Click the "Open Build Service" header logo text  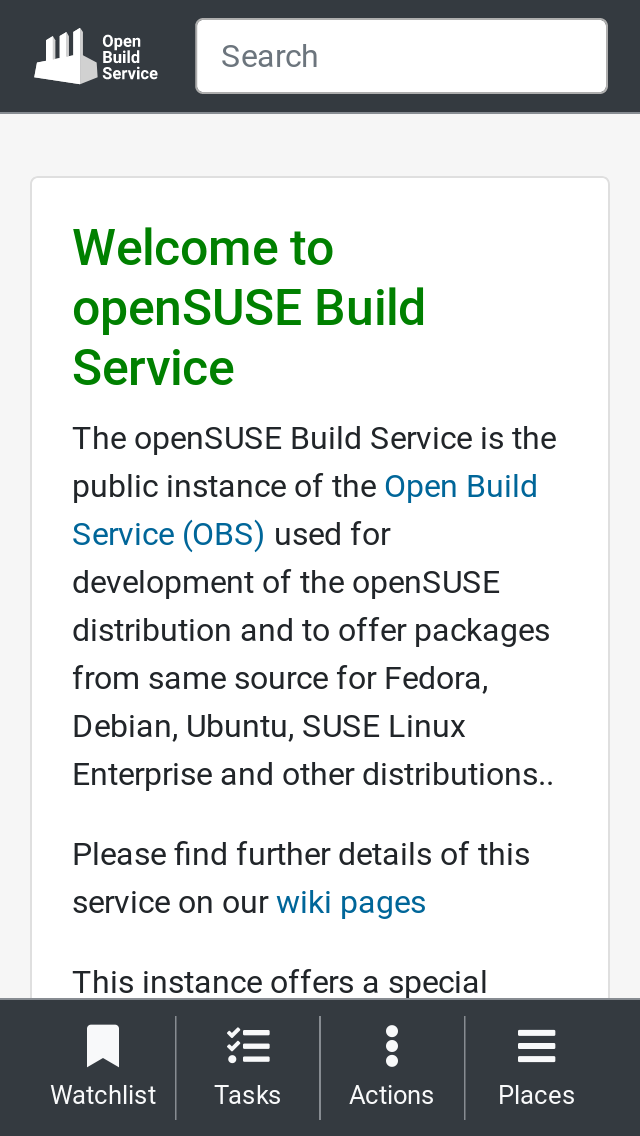pos(129,57)
